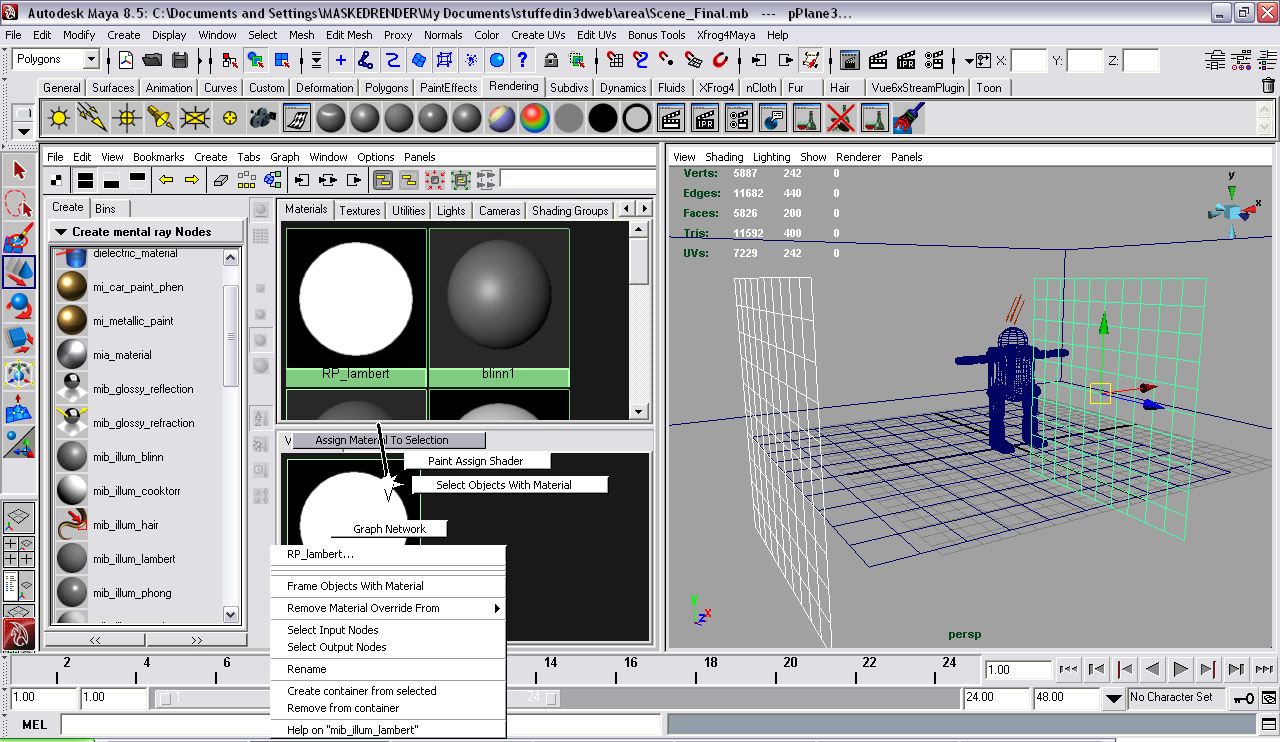Click the MEL command line field
The width and height of the screenshot is (1280, 742).
(363, 724)
